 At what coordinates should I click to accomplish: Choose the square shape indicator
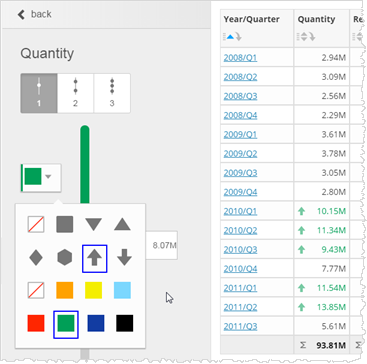[65, 224]
